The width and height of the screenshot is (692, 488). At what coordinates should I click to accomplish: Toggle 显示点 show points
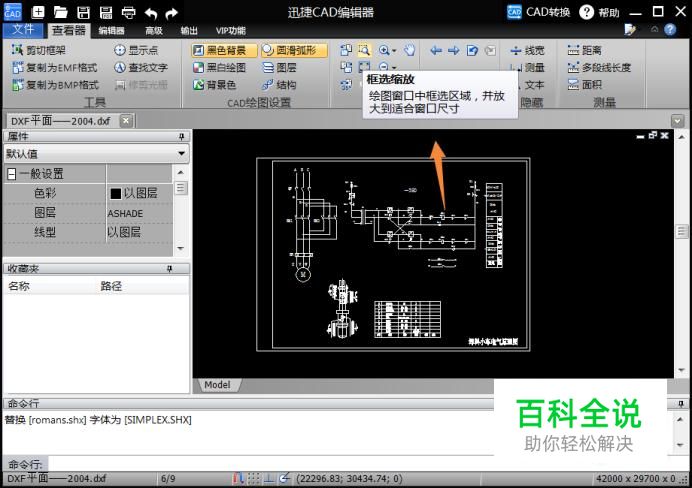136,50
